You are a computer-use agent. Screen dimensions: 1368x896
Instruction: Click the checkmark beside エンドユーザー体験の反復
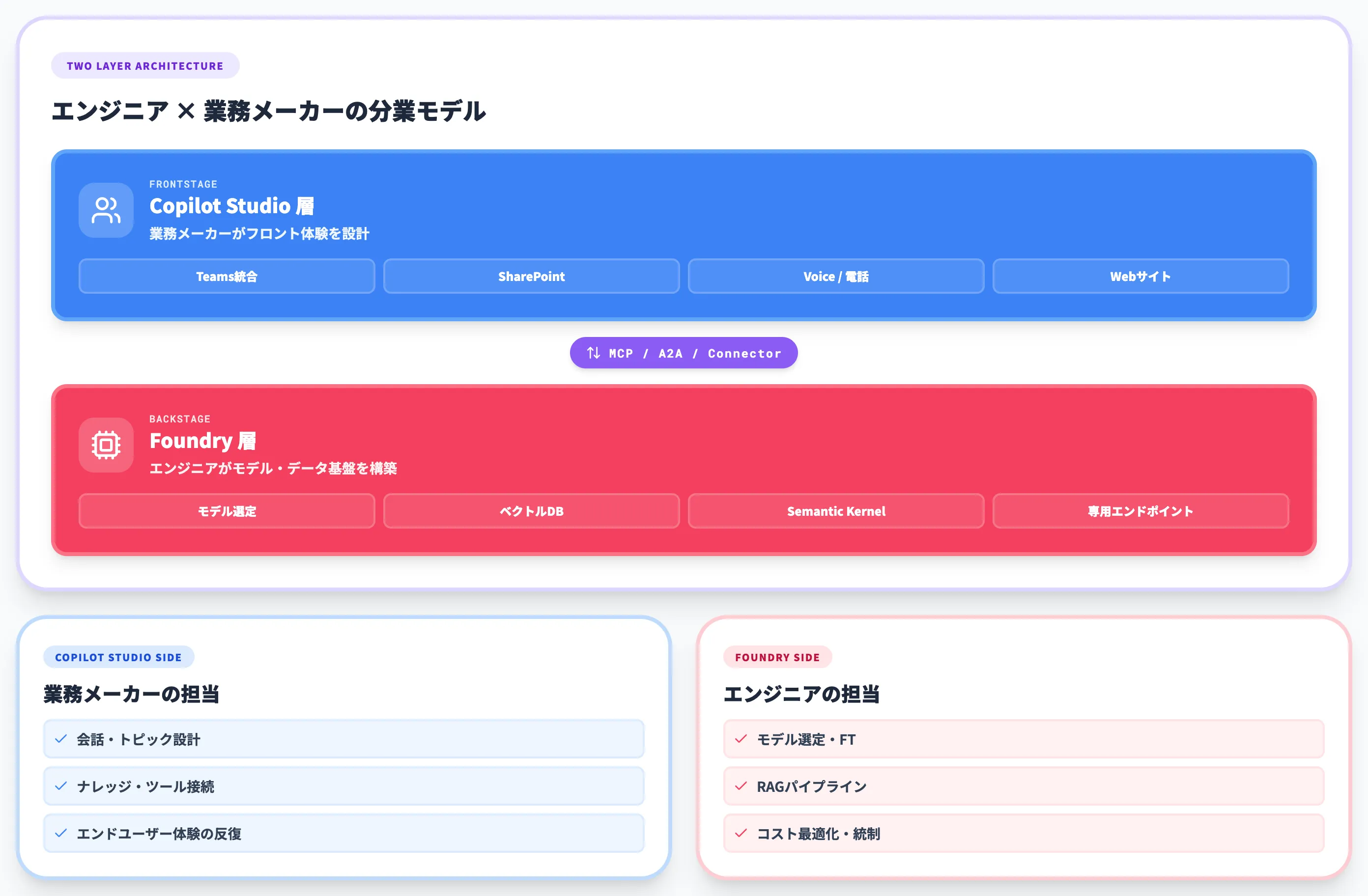coord(61,833)
